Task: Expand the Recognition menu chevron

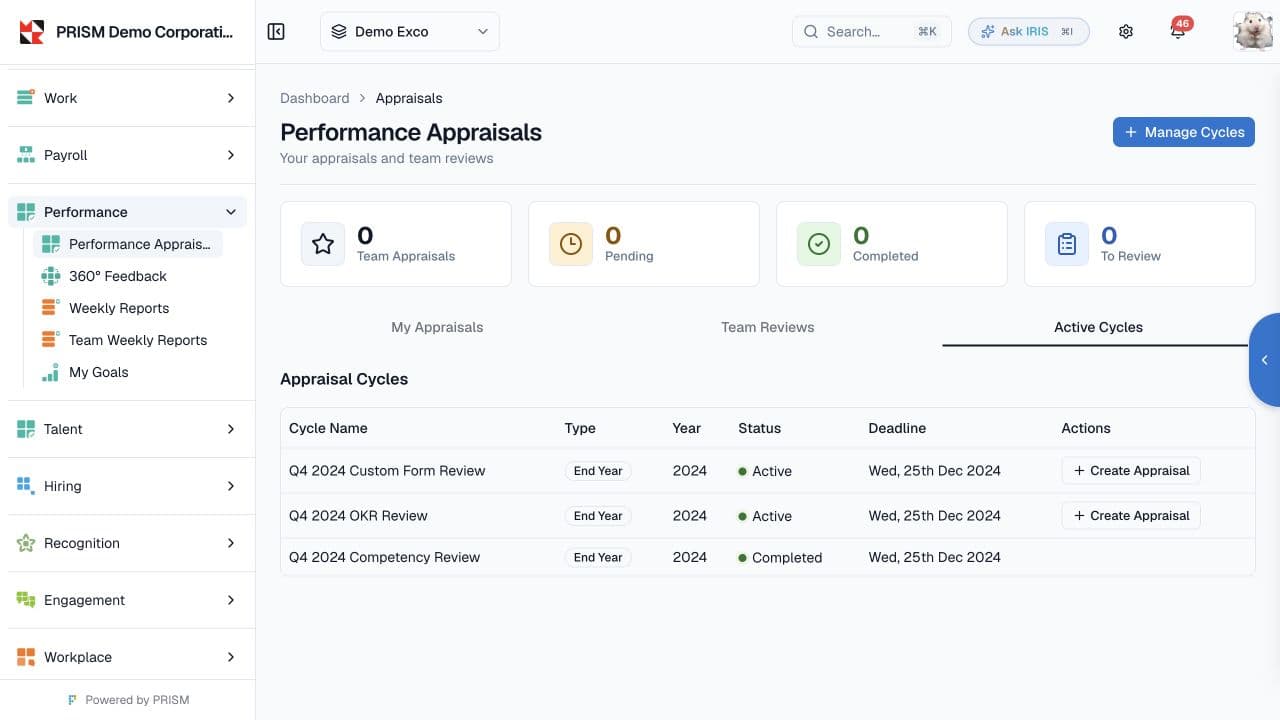Action: pyautogui.click(x=231, y=543)
